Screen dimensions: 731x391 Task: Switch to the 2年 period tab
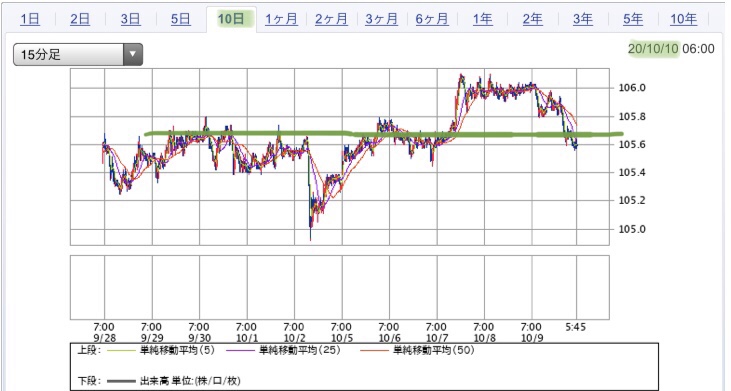[x=532, y=19]
